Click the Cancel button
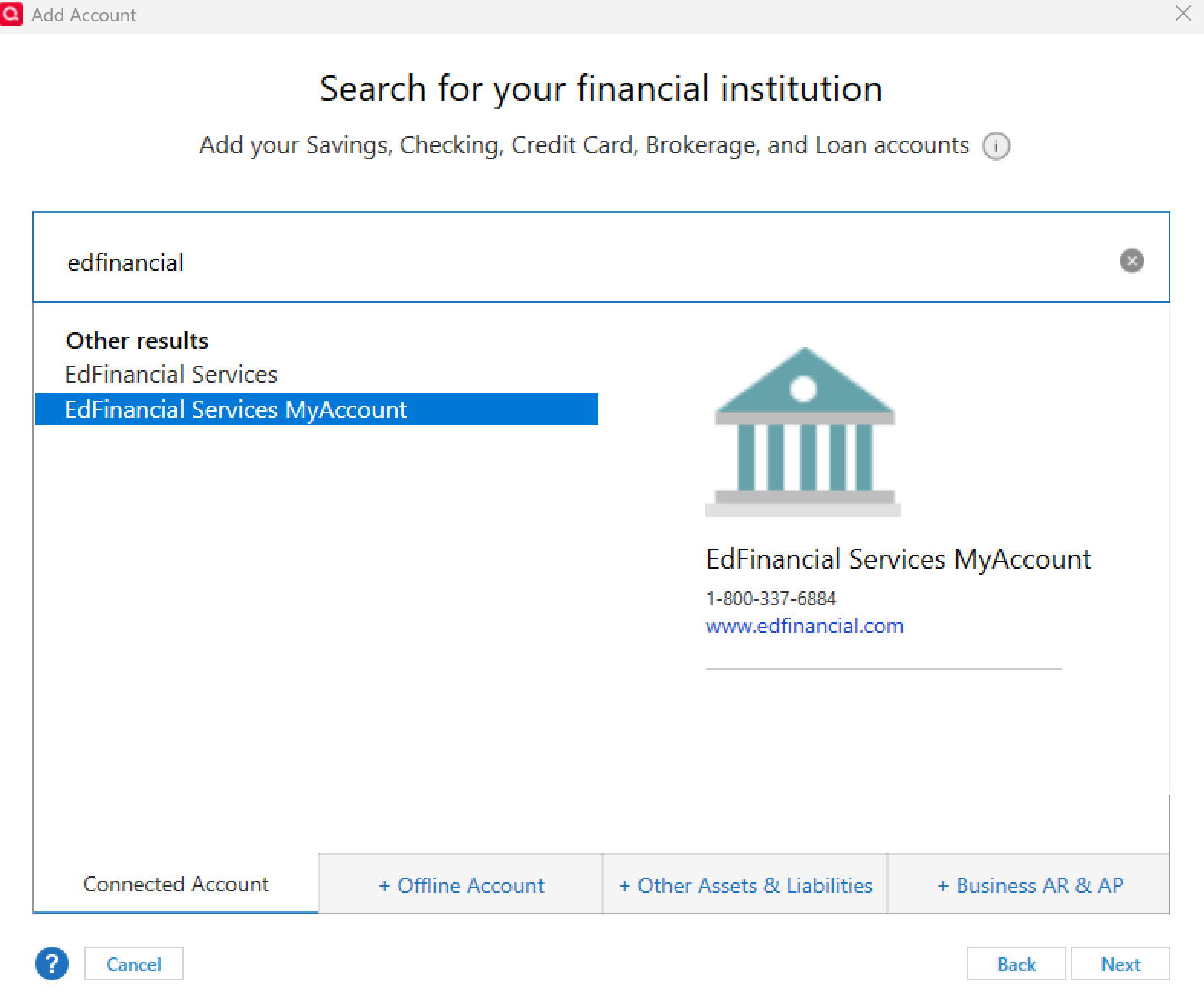1204x1007 pixels. pyautogui.click(x=134, y=964)
